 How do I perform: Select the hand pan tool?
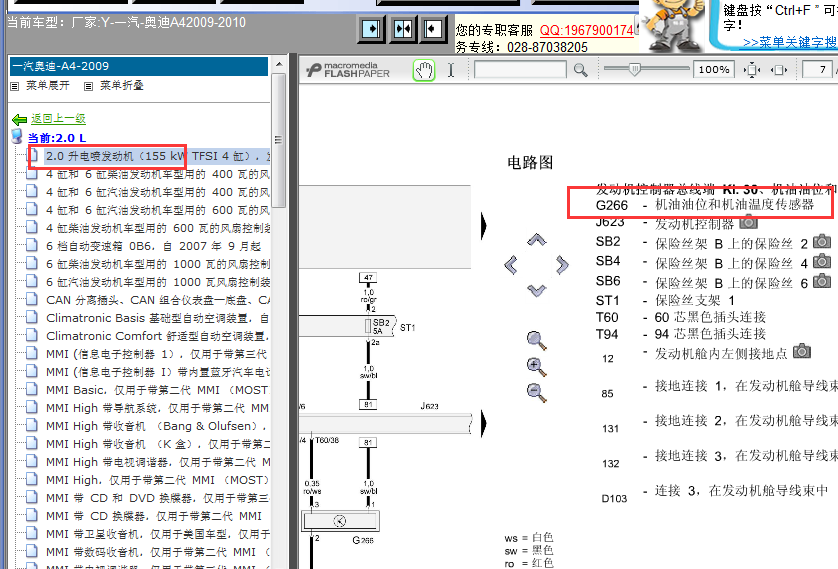424,70
